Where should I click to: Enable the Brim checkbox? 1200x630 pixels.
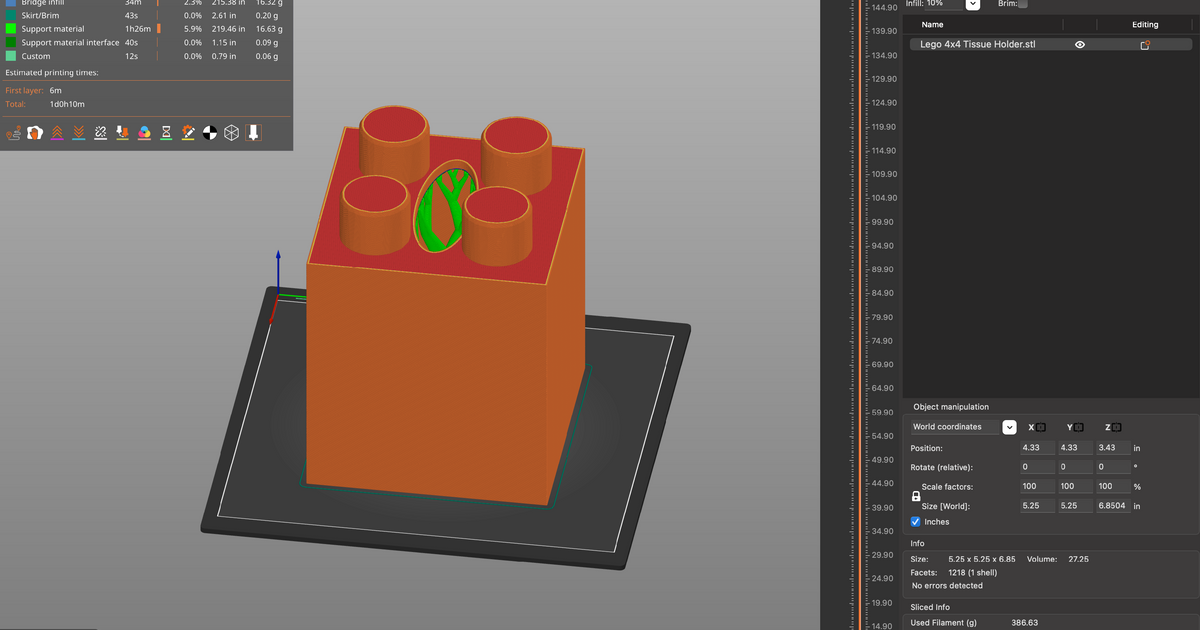pyautogui.click(x=1022, y=5)
